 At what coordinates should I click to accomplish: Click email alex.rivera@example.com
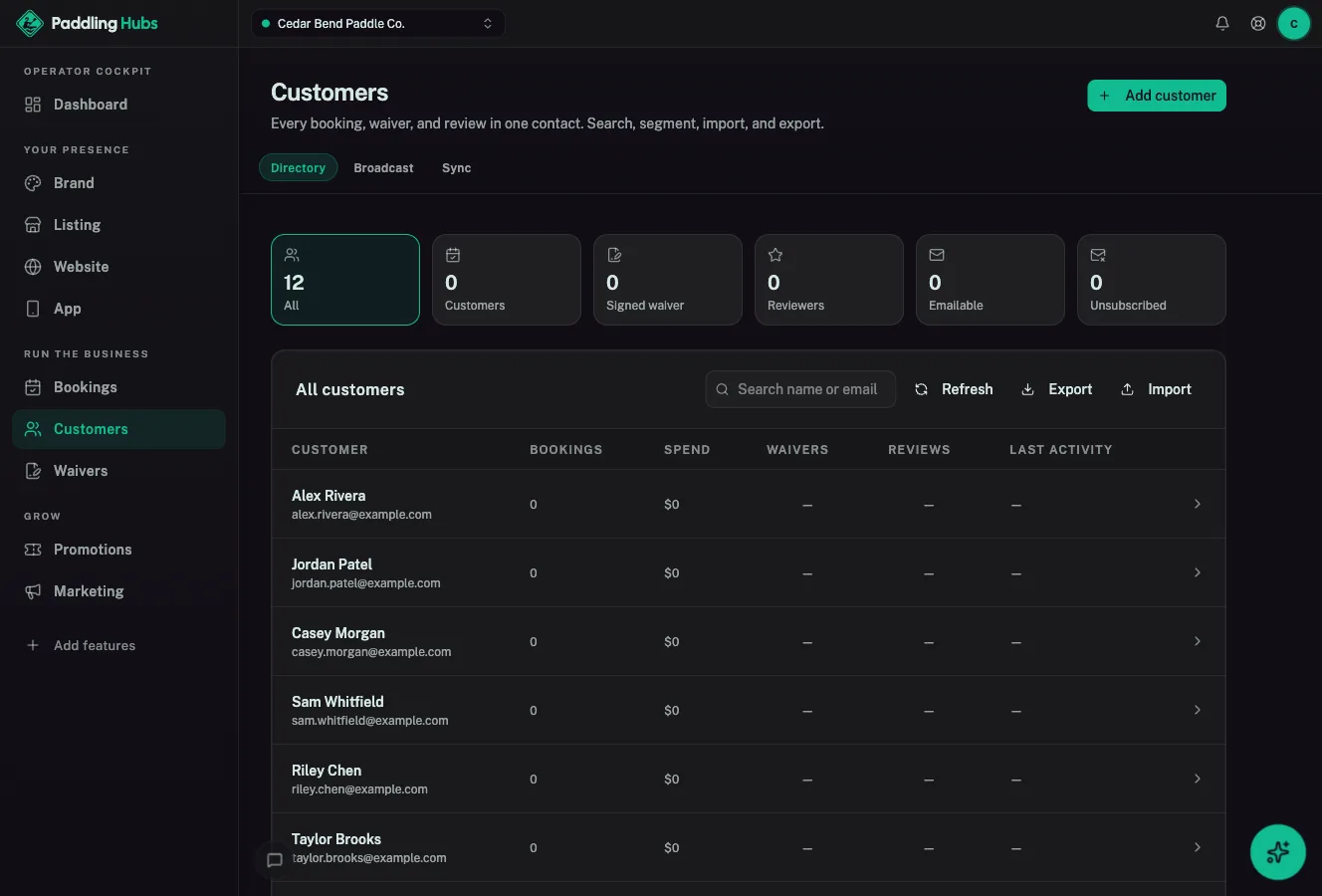click(x=361, y=515)
